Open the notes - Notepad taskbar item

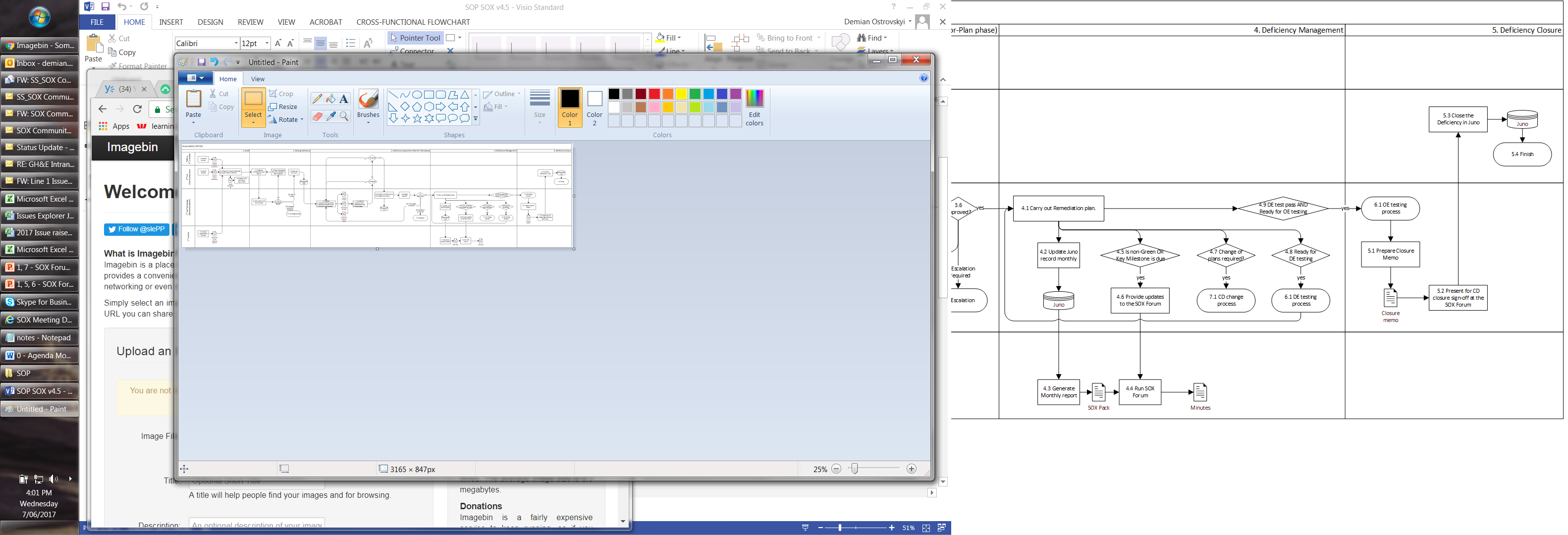click(40, 338)
